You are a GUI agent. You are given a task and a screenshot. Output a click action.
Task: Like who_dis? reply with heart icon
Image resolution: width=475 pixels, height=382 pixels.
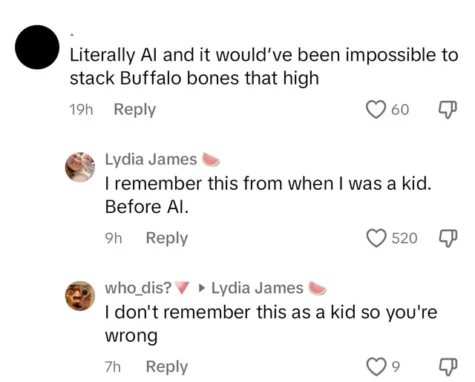point(376,367)
